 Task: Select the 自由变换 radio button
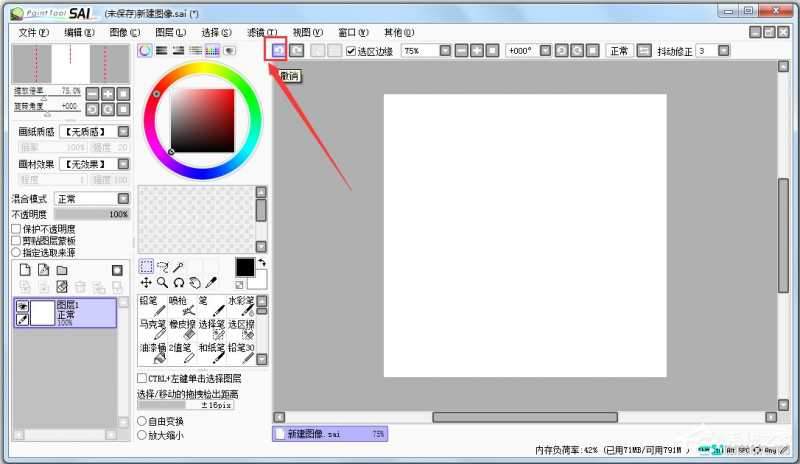tap(141, 421)
